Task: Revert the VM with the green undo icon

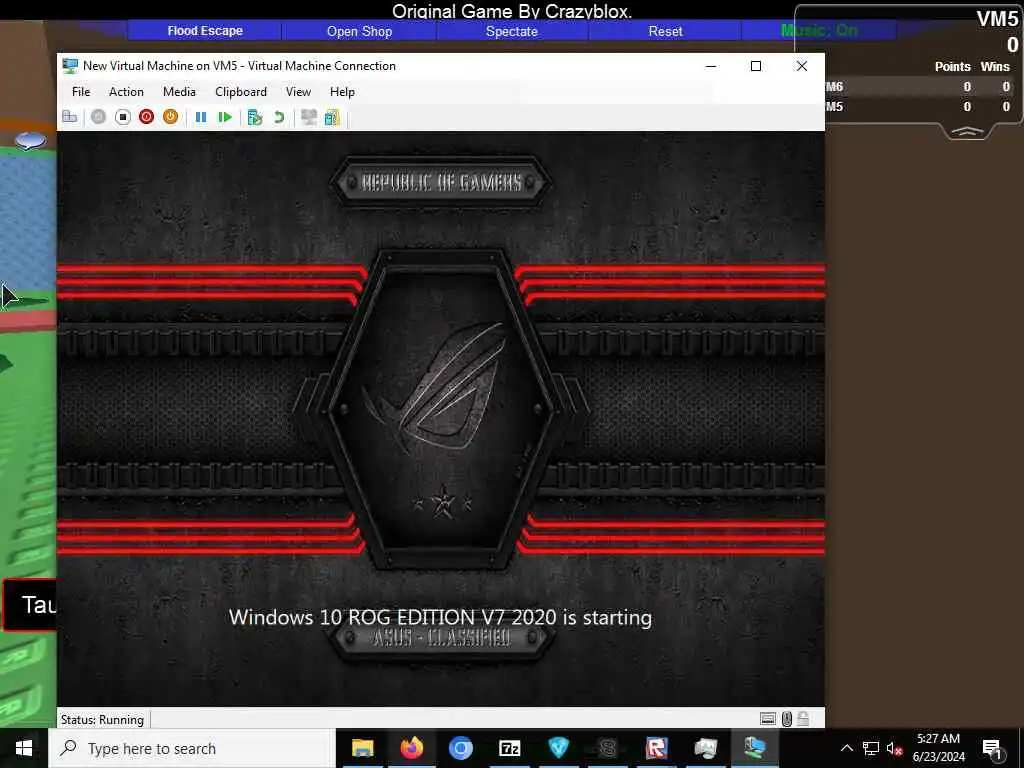Action: pyautogui.click(x=279, y=117)
